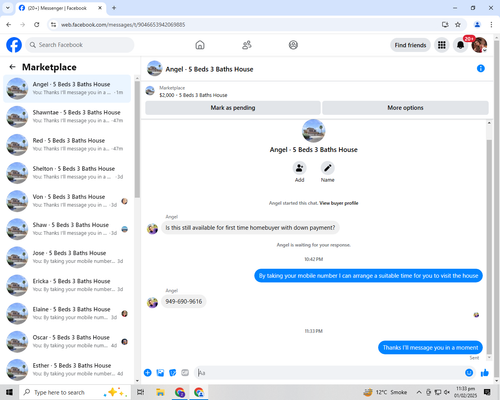Attach a photo with the image icon
The width and height of the screenshot is (500, 400).
(160, 373)
